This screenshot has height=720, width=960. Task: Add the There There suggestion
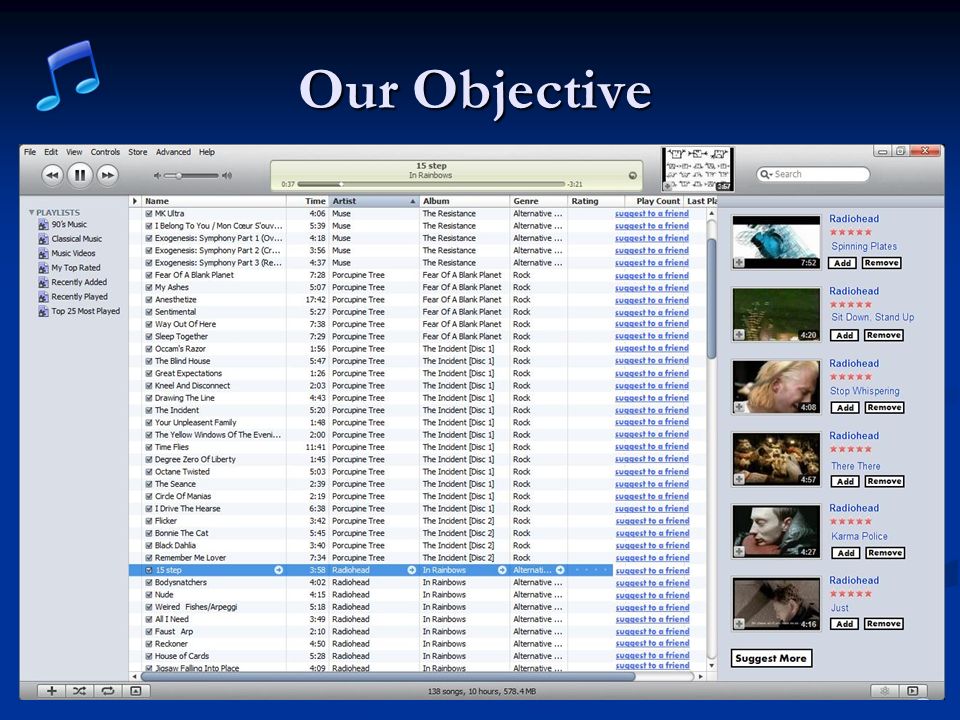tap(845, 481)
